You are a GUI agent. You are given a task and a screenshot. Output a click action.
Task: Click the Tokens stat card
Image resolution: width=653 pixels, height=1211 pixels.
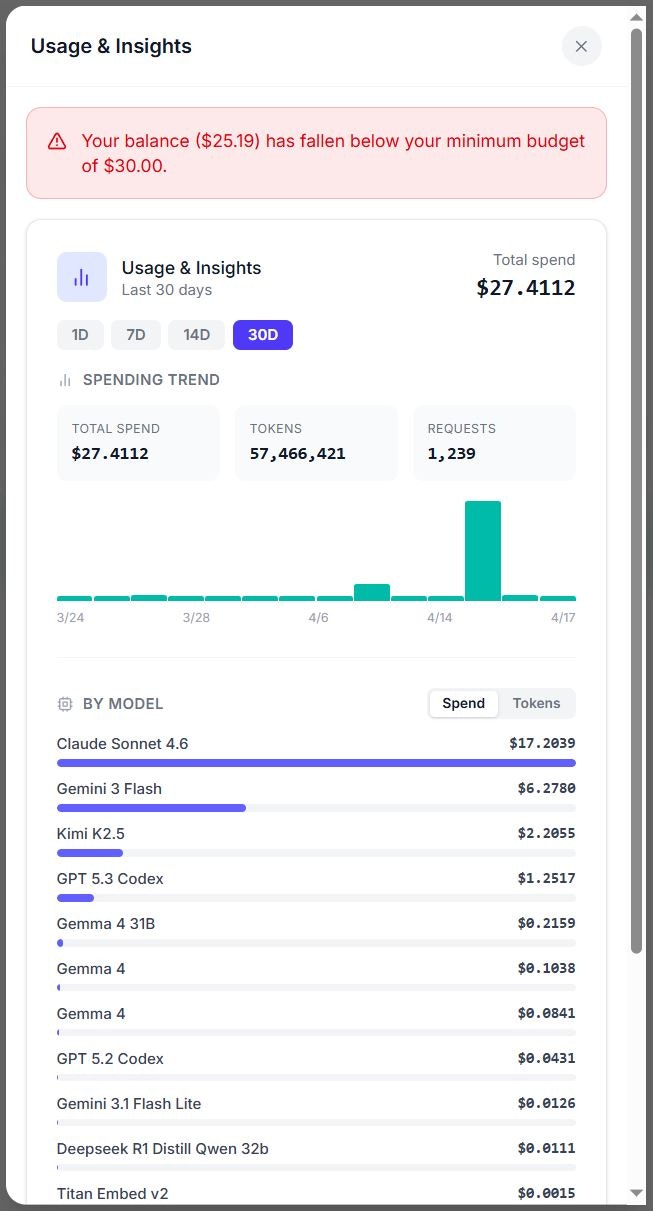316,443
